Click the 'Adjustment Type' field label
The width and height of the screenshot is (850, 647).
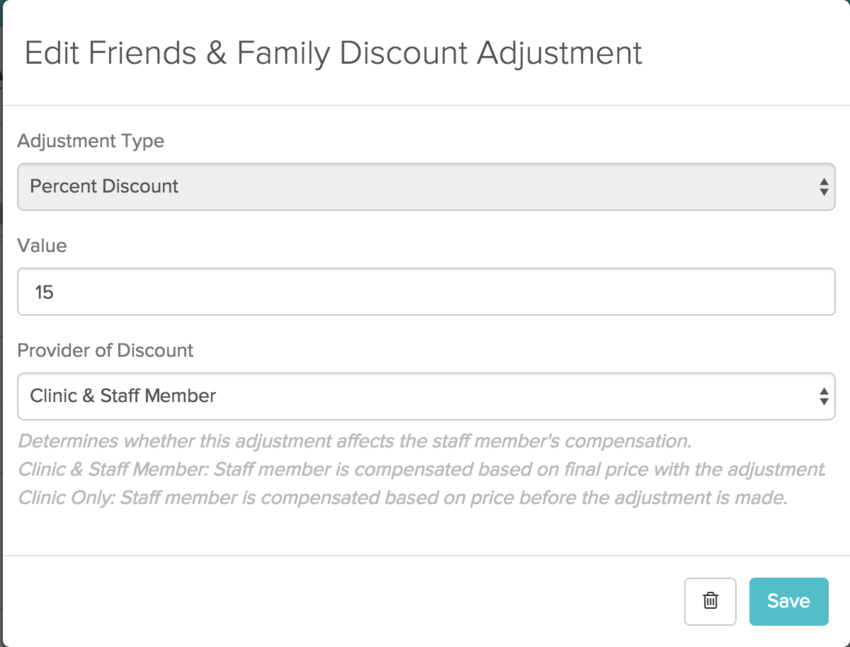point(91,141)
